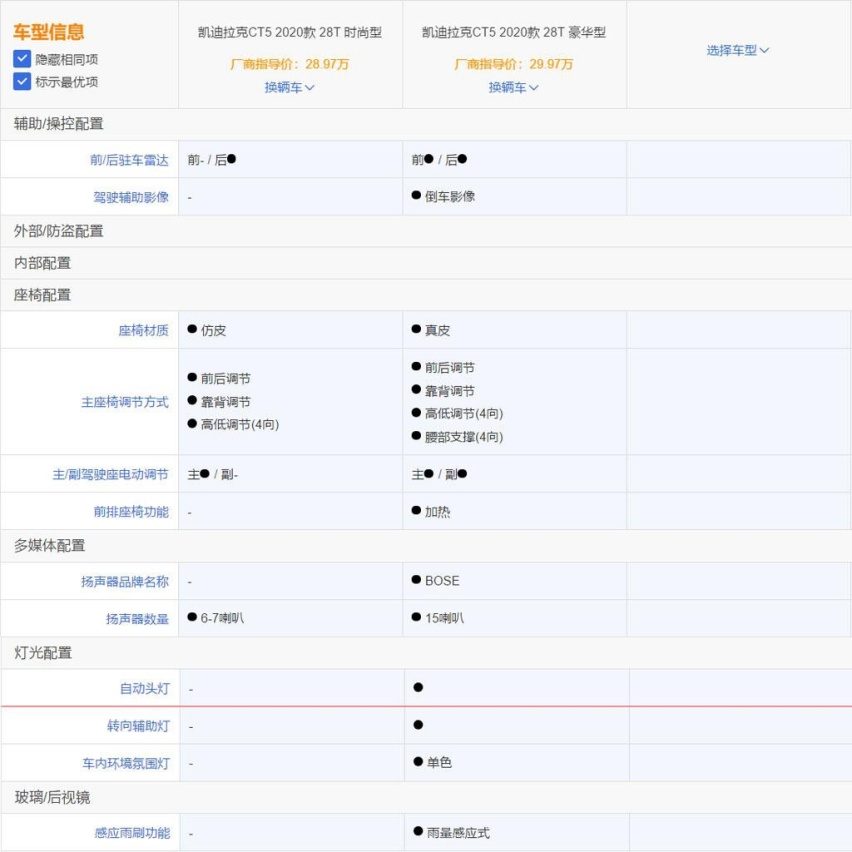Click the 雨量感应式 wiper value
The image size is (852, 852).
point(452,832)
